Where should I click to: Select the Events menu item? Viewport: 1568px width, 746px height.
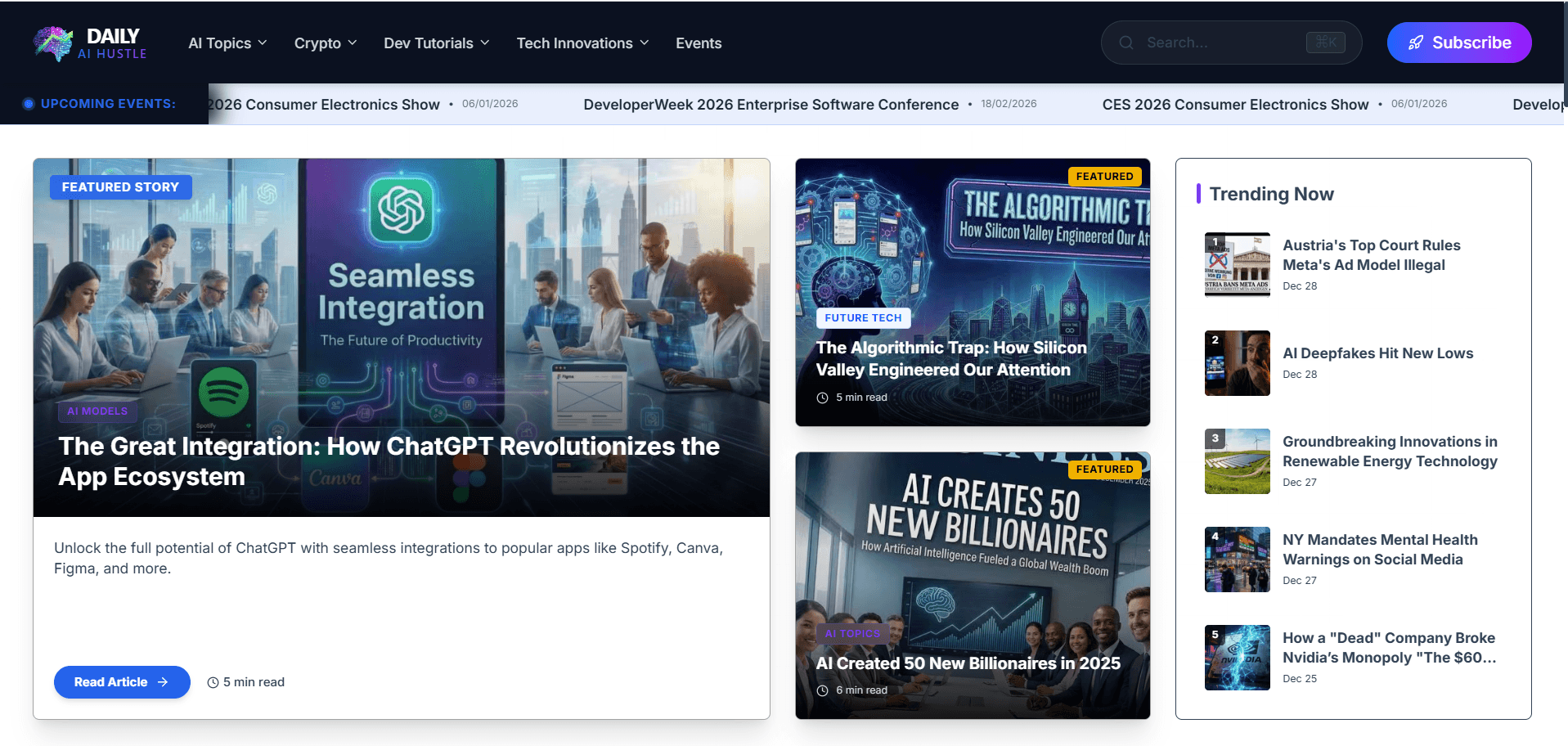click(x=698, y=43)
